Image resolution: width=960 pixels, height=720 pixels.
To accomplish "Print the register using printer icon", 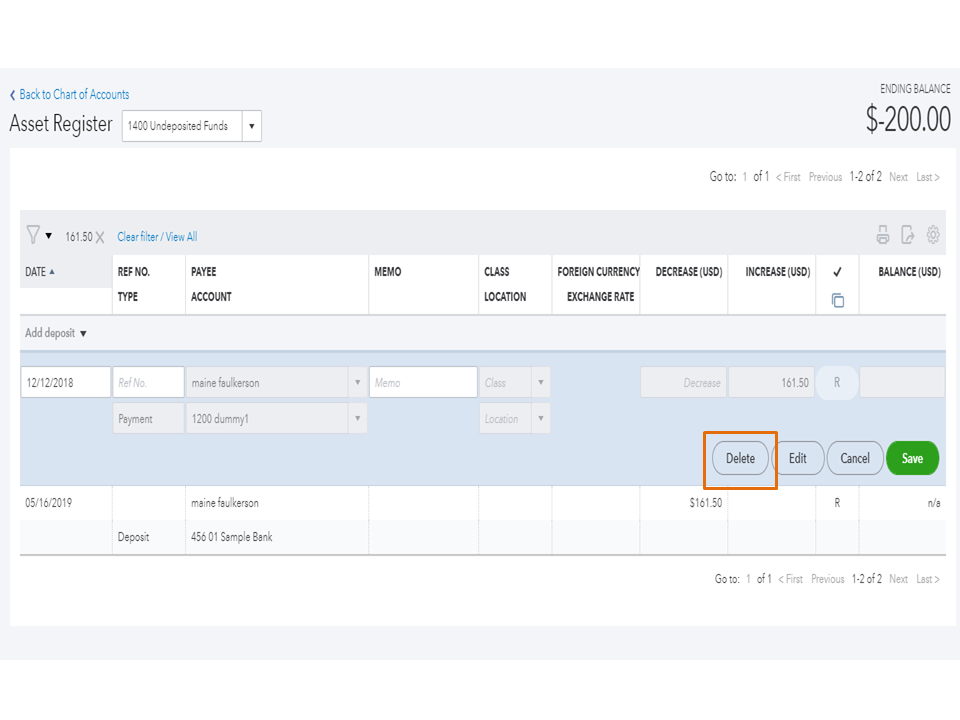I will coord(883,235).
